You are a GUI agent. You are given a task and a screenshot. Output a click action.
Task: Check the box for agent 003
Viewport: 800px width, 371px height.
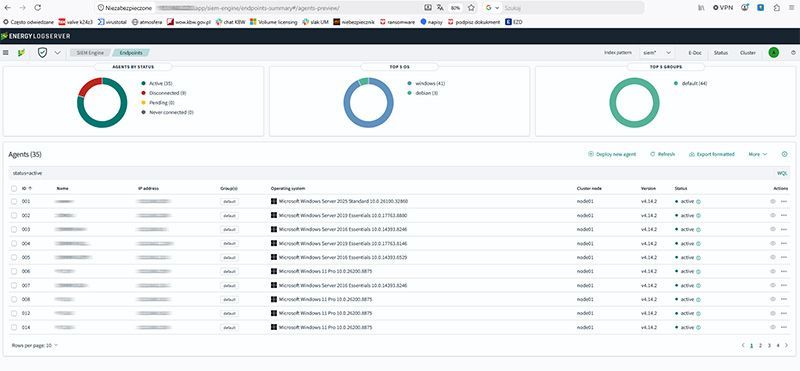tap(14, 230)
